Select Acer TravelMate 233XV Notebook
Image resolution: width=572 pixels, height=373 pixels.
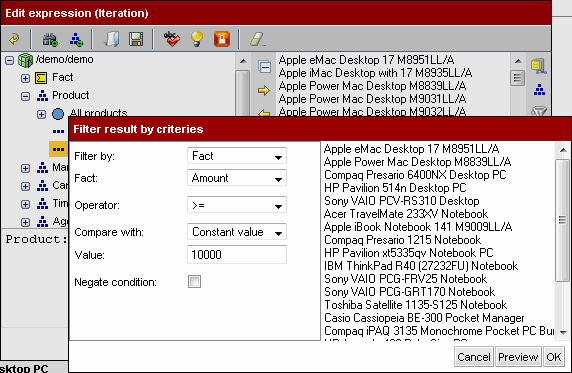coord(406,214)
